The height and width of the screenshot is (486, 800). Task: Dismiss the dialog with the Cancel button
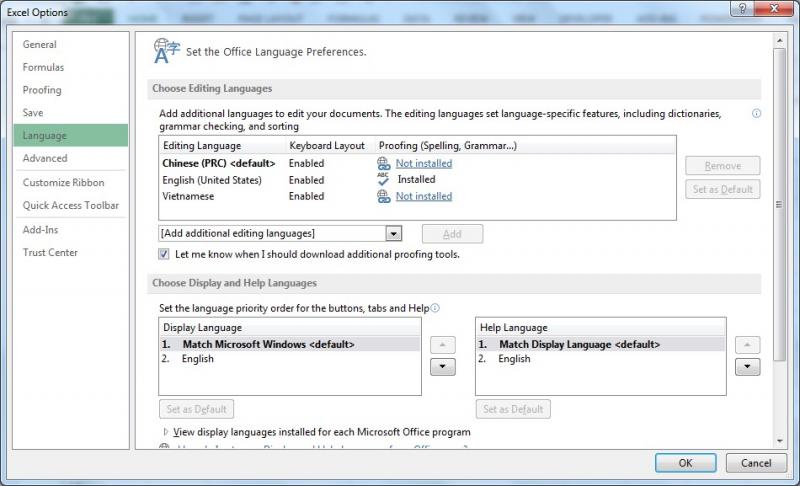756,463
